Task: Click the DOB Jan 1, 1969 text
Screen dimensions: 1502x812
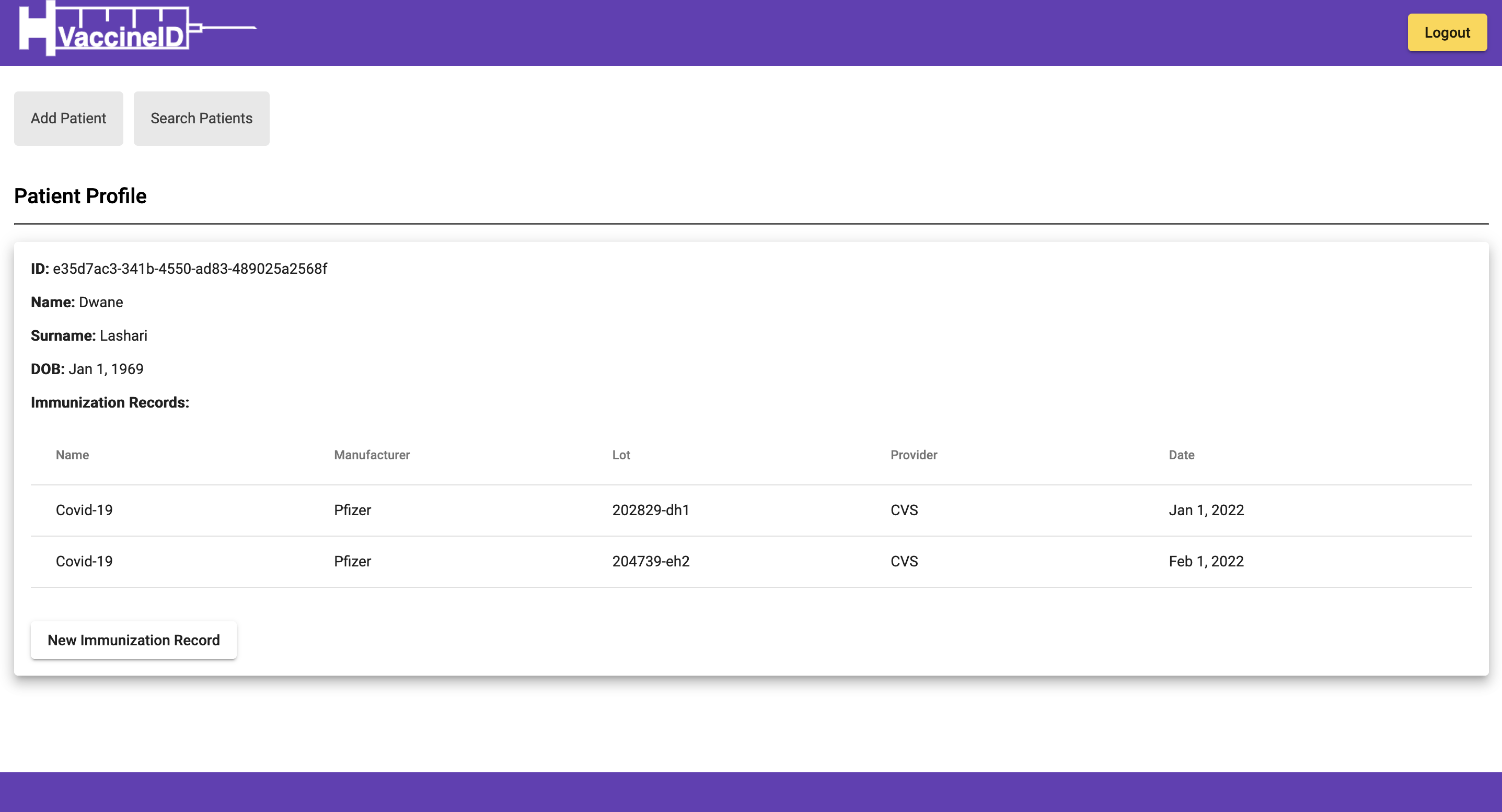Action: point(106,369)
